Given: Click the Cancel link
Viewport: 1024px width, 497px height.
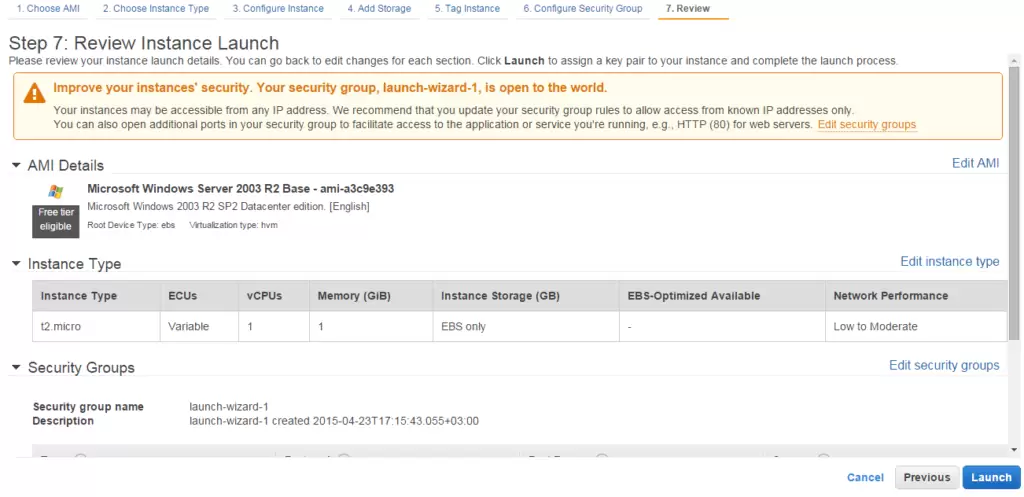Looking at the screenshot, I should (865, 477).
